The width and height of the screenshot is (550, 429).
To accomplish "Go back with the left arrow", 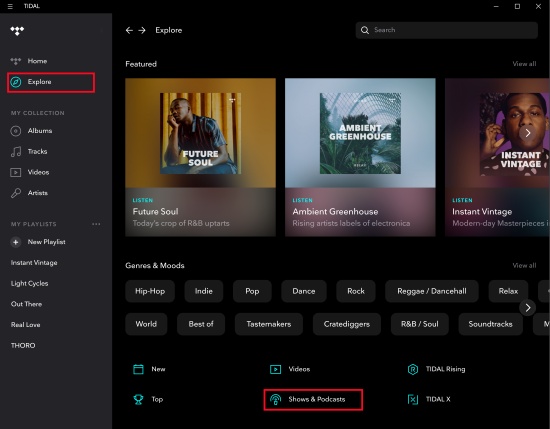I will (x=129, y=30).
